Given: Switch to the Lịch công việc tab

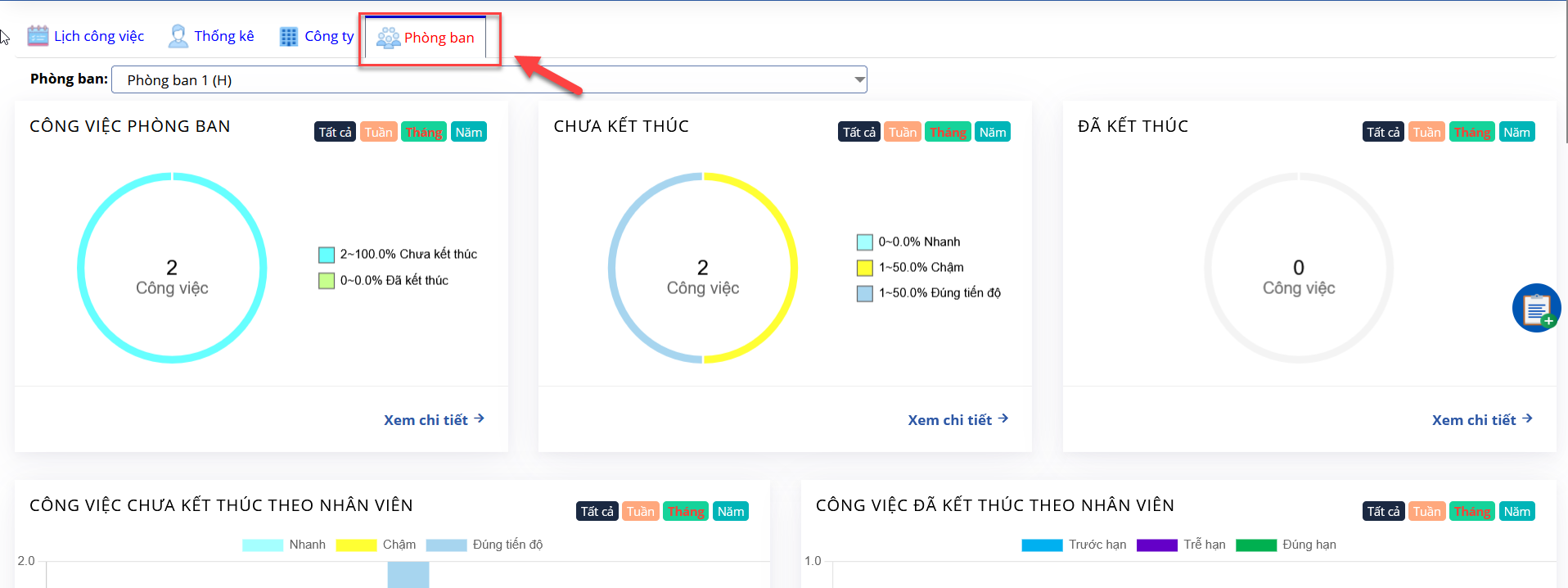Looking at the screenshot, I should (x=86, y=36).
